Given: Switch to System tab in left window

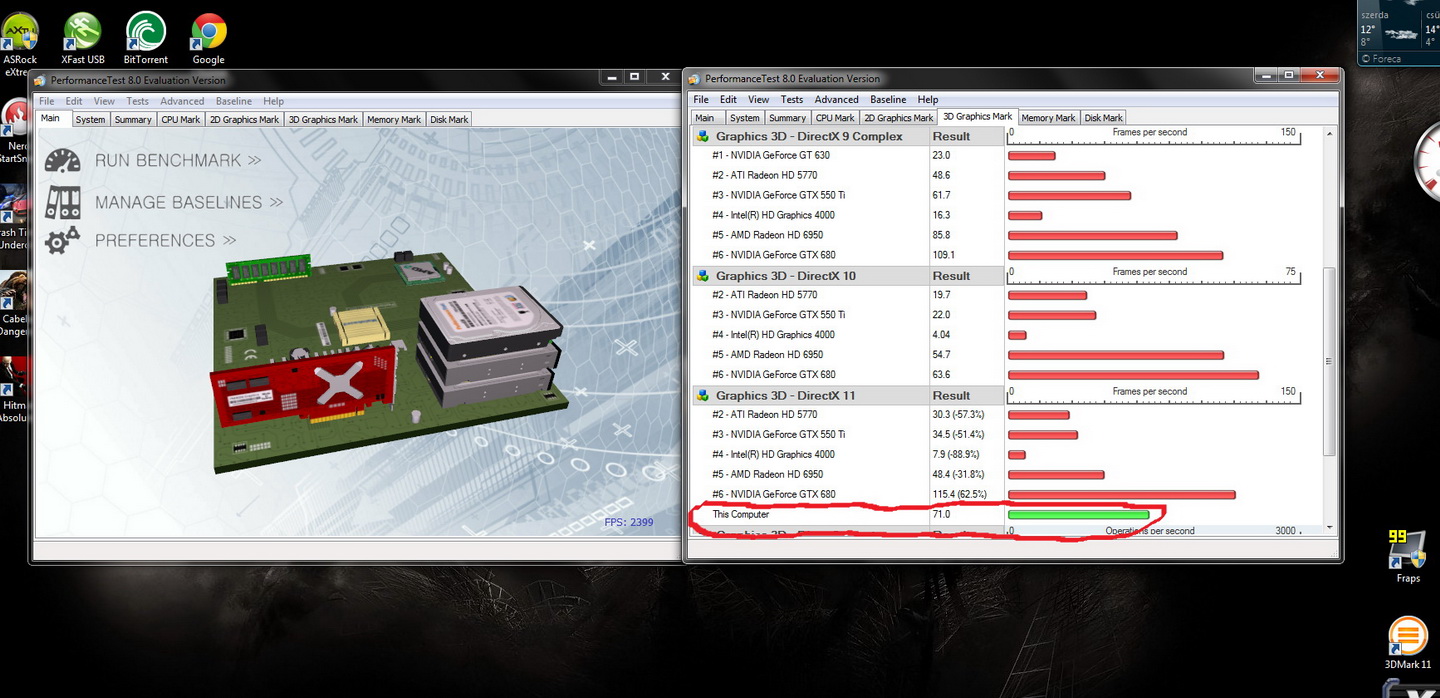Looking at the screenshot, I should 90,119.
